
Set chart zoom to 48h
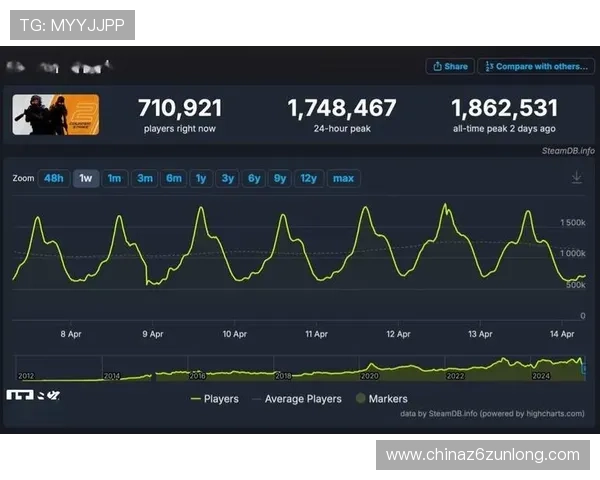tap(53, 178)
